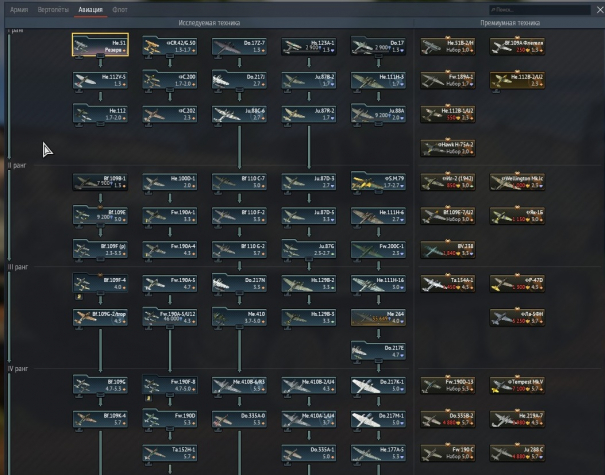This screenshot has height=475, width=605.
Task: Open the Ju 87G attacker group
Action: click(x=309, y=250)
